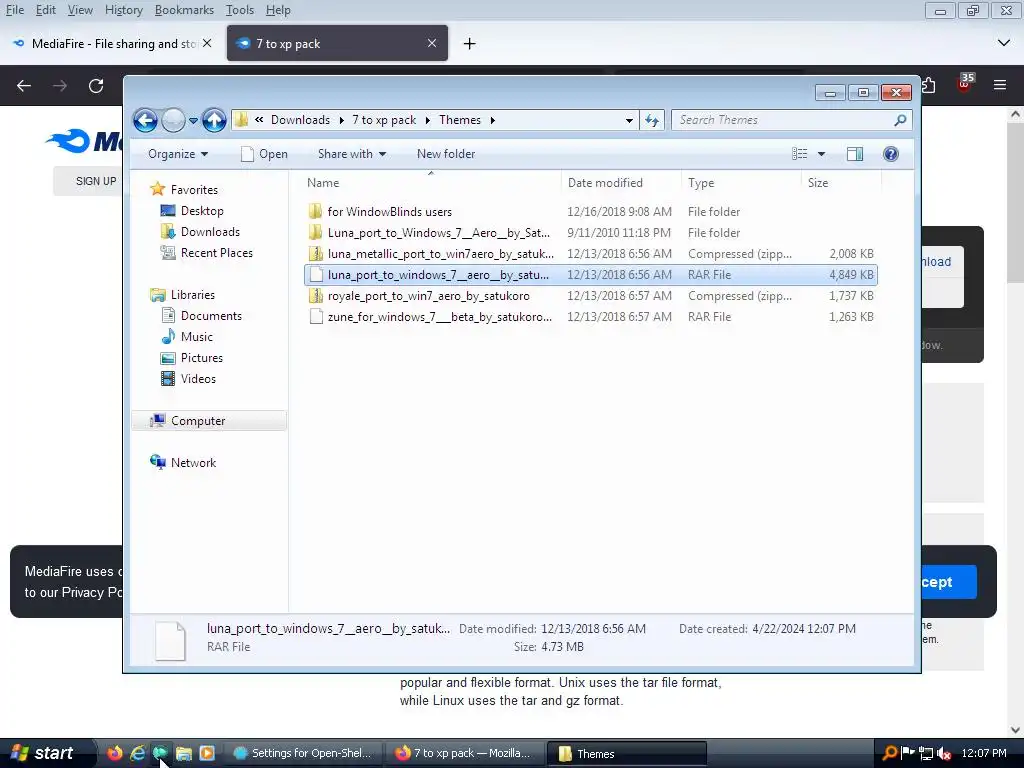Select Libraries in the navigation pane
The width and height of the screenshot is (1024, 768).
(x=192, y=295)
